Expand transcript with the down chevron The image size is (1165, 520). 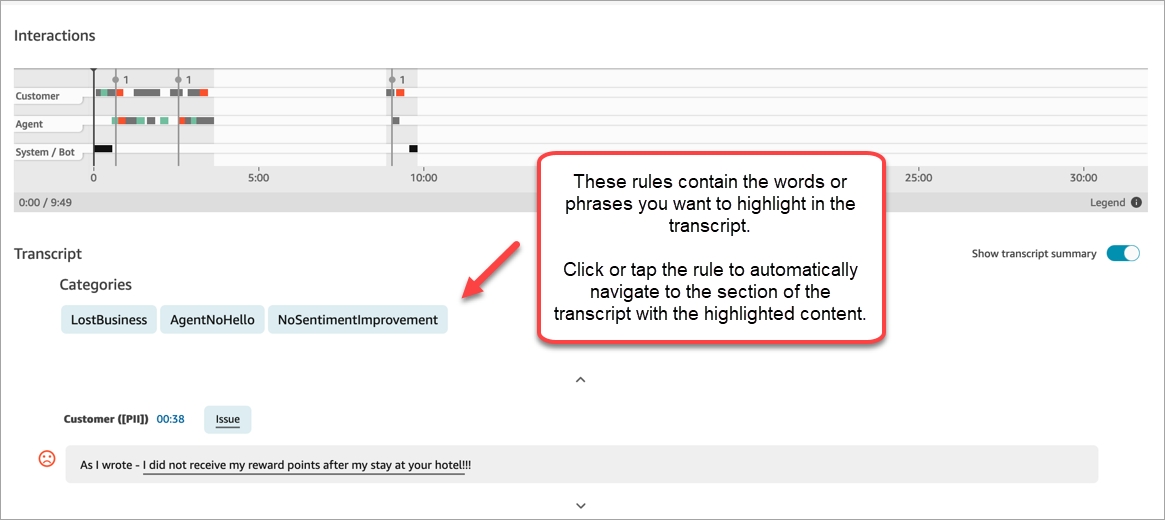coord(580,506)
